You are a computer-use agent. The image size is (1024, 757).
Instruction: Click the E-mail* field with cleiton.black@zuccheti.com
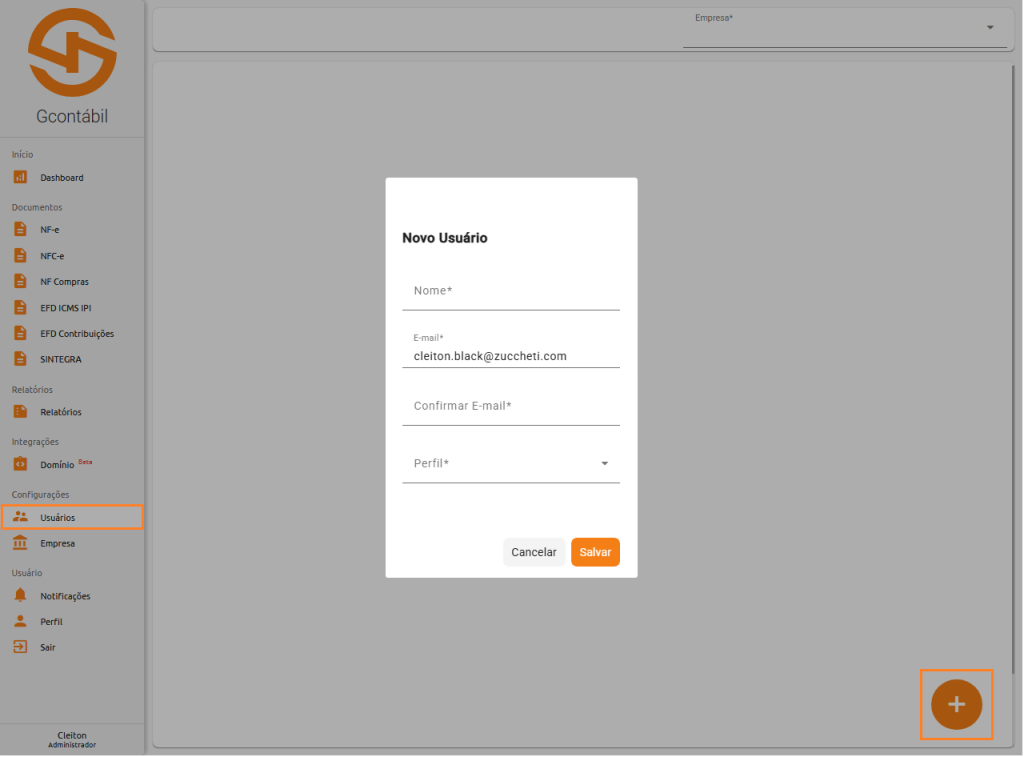point(511,349)
